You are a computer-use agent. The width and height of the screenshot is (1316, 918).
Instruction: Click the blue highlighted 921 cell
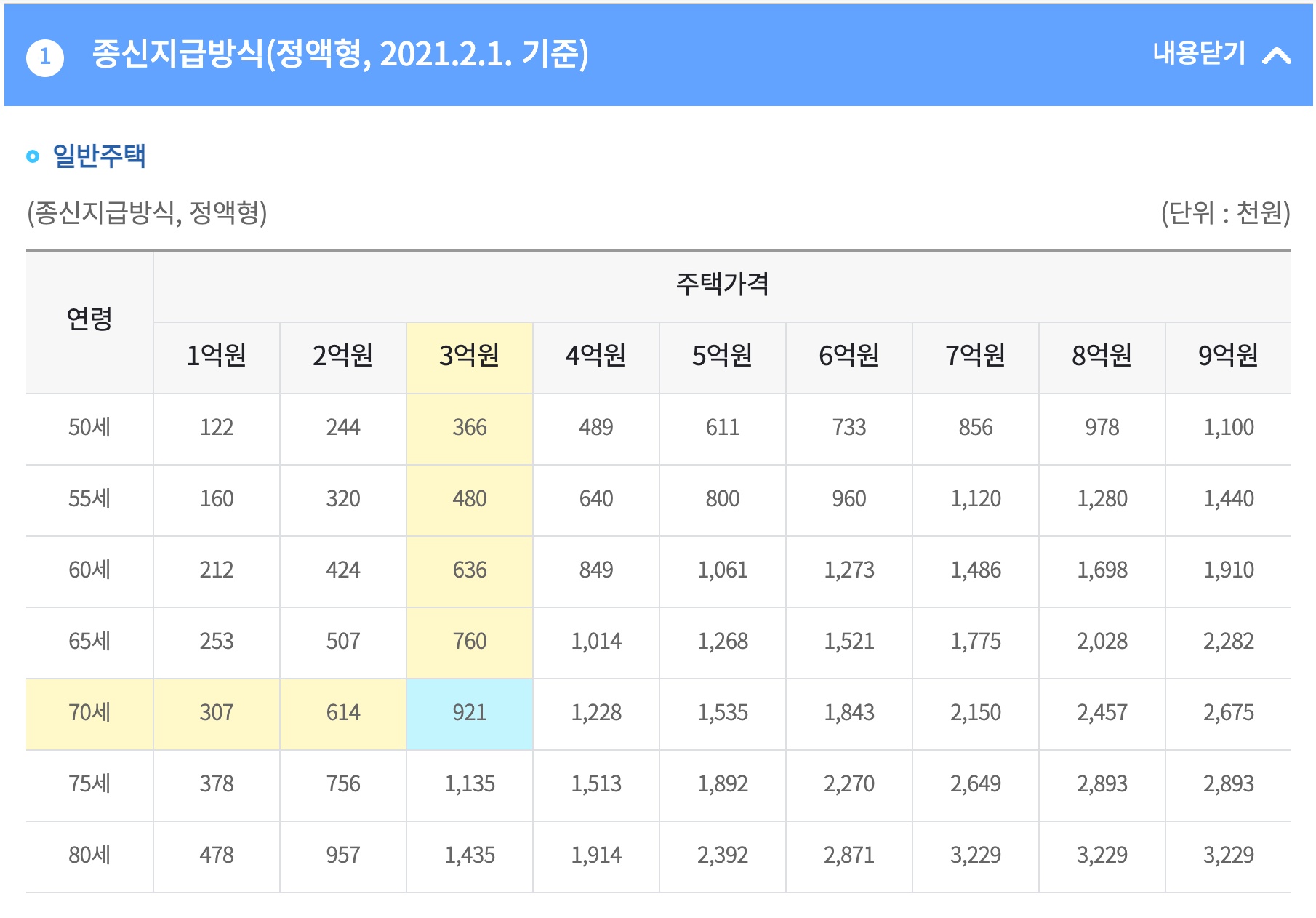469,712
